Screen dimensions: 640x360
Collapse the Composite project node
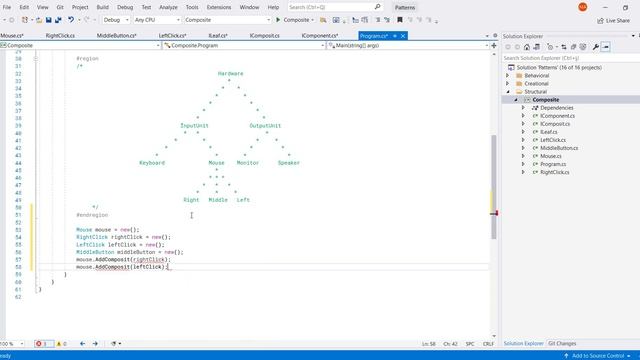click(516, 100)
